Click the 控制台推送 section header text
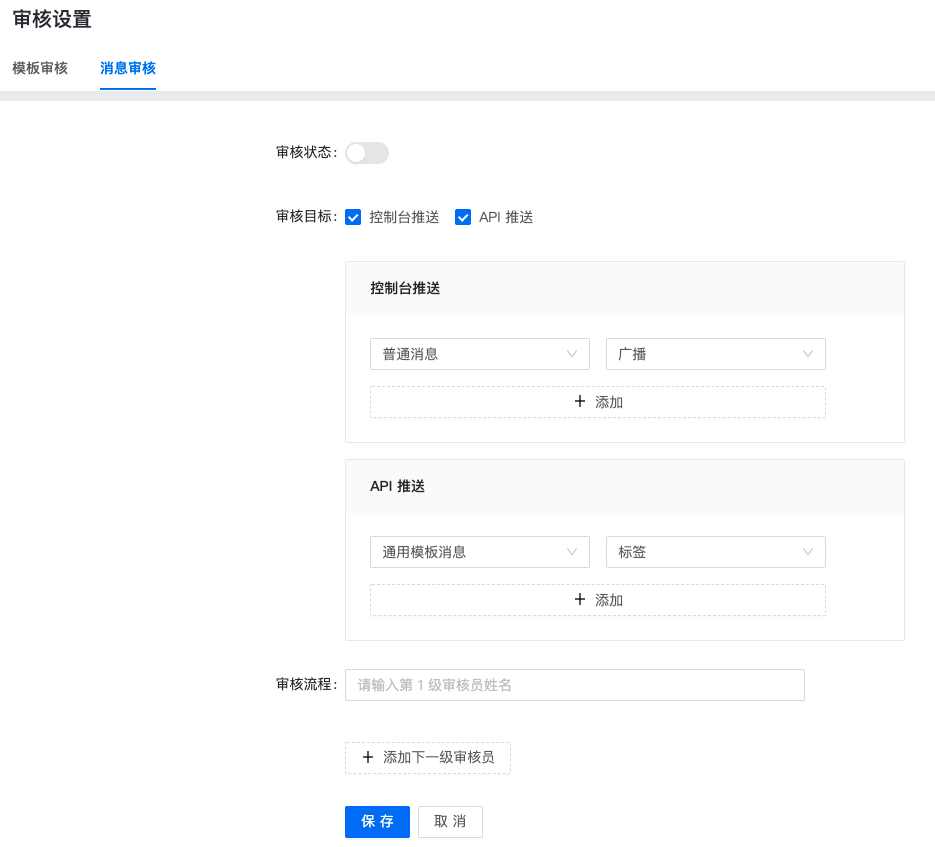The height and width of the screenshot is (847, 935). coord(405,289)
